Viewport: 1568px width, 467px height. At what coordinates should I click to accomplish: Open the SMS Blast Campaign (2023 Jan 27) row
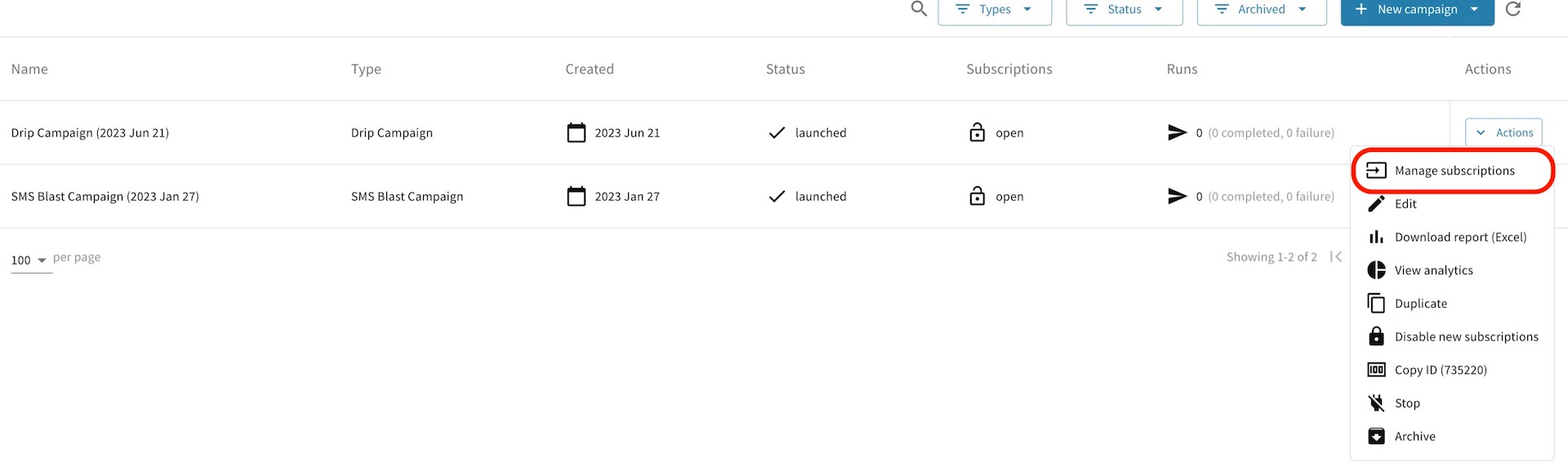[x=105, y=197]
